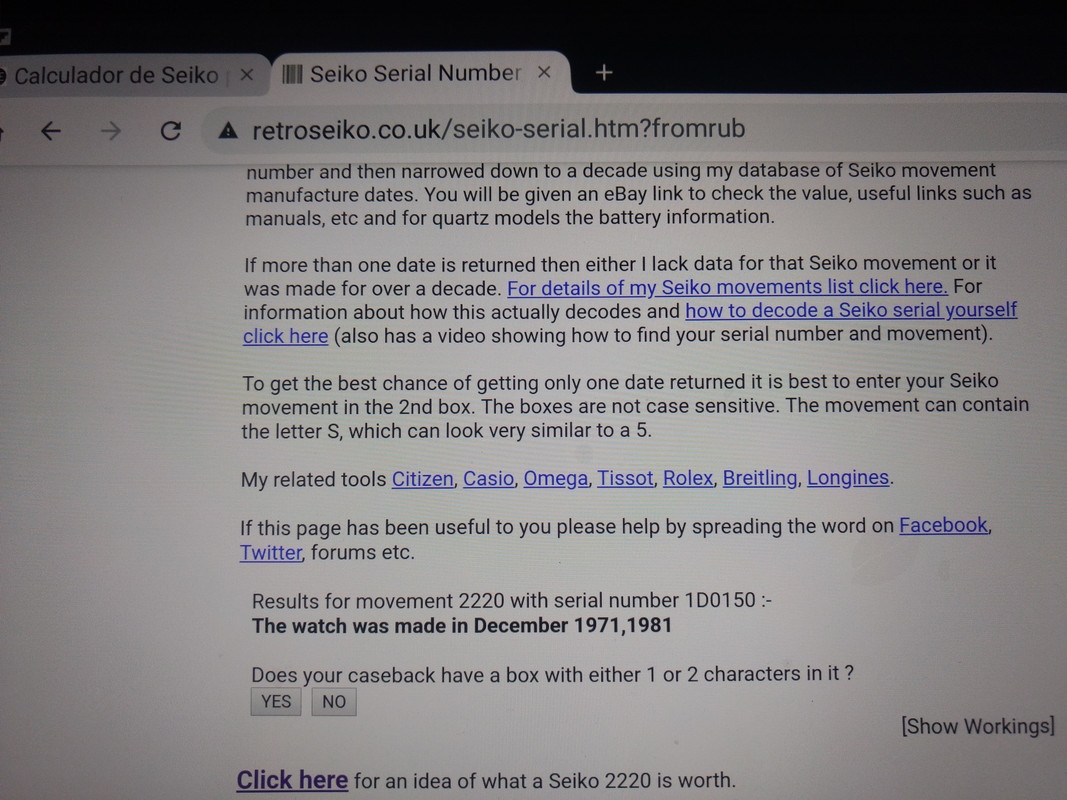Screen dimensions: 1067x800
Task: Follow the Twitter share link
Action: 270,552
